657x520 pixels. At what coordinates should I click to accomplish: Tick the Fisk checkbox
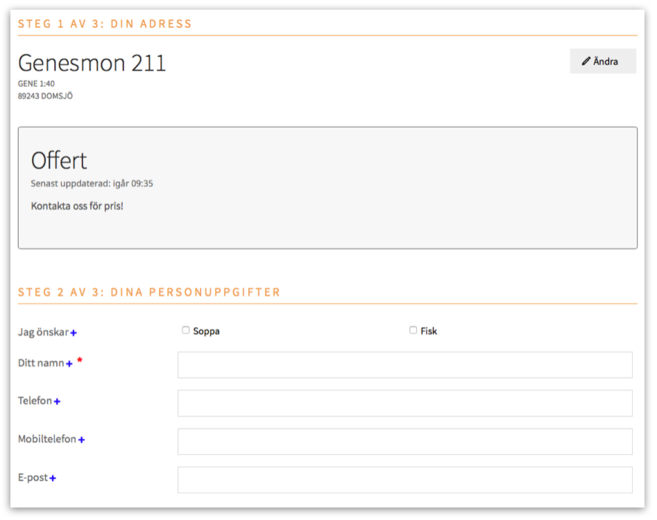(x=413, y=330)
